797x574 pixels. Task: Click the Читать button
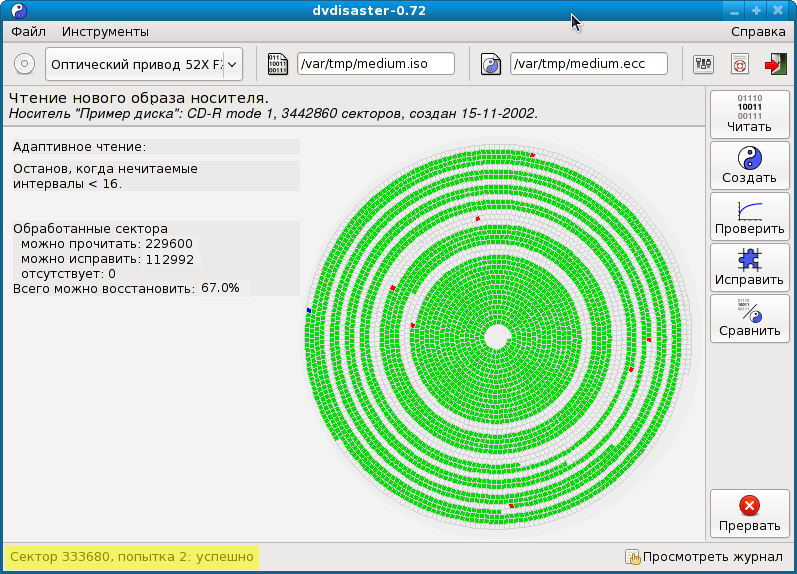click(x=750, y=114)
